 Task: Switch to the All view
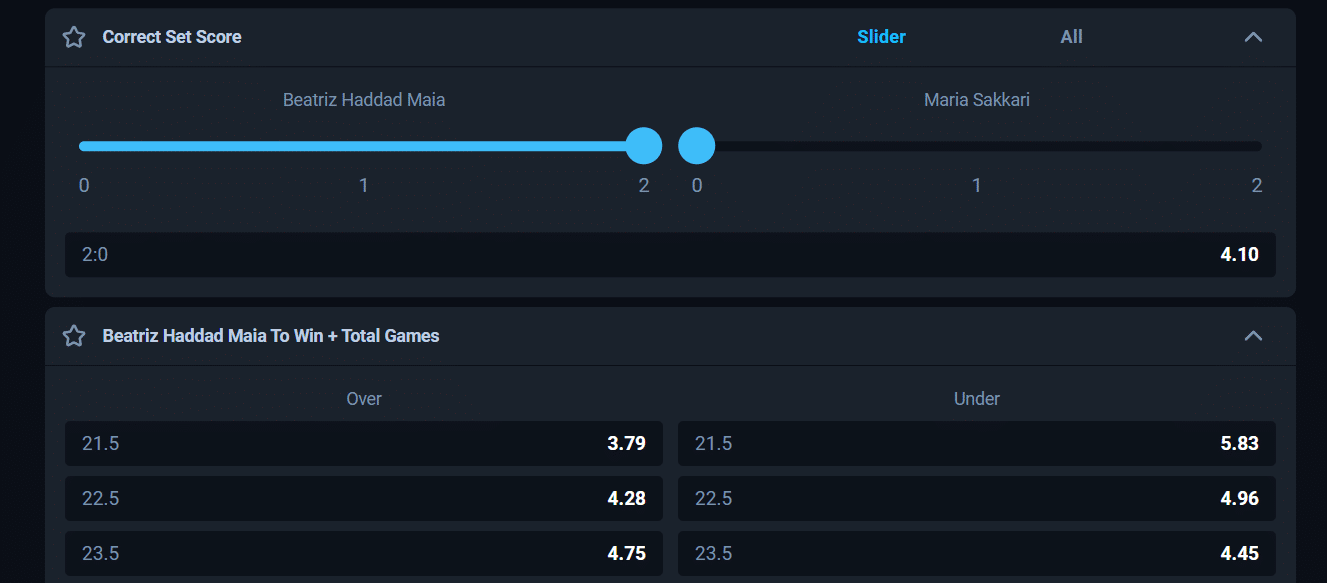pyautogui.click(x=1071, y=36)
